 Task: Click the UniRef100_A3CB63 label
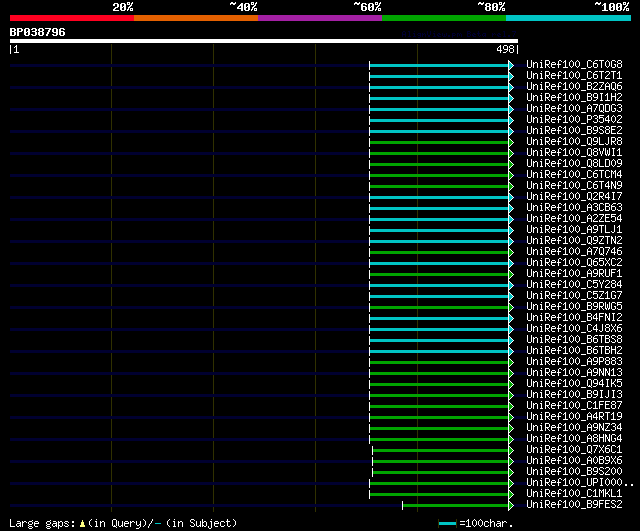(574, 208)
